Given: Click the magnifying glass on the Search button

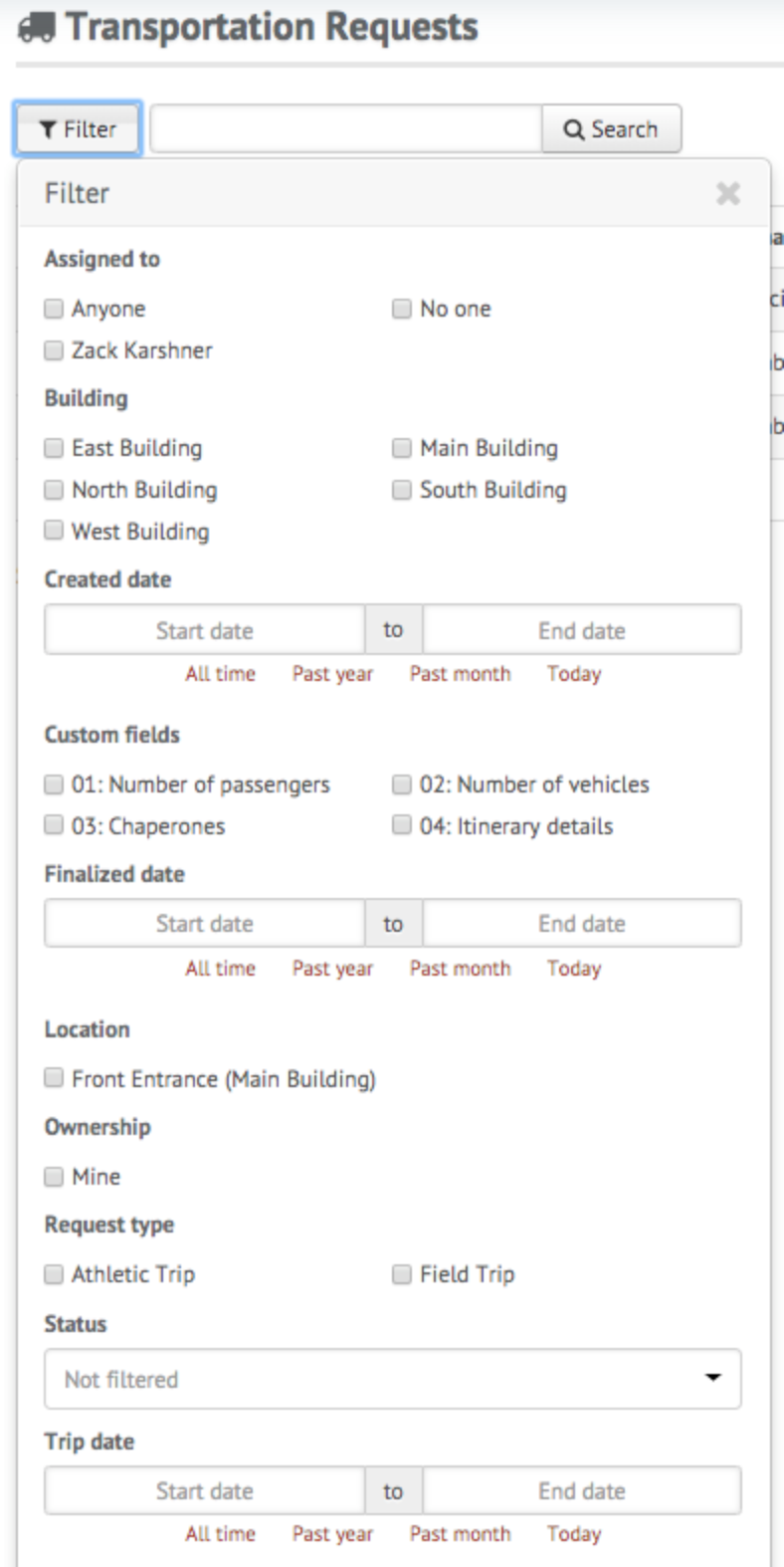Looking at the screenshot, I should point(572,128).
